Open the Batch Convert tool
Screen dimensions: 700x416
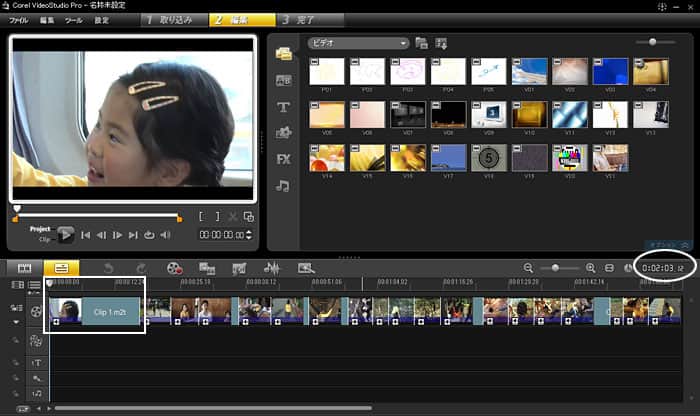207,268
